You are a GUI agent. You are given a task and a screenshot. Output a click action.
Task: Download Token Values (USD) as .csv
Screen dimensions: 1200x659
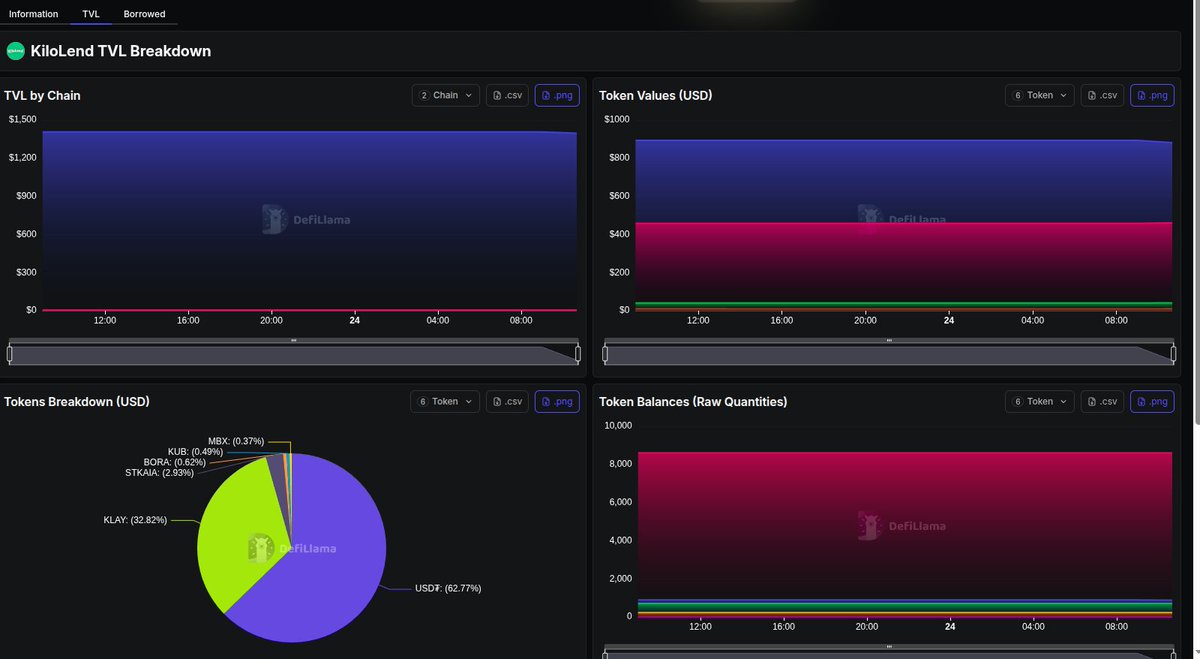point(1102,95)
